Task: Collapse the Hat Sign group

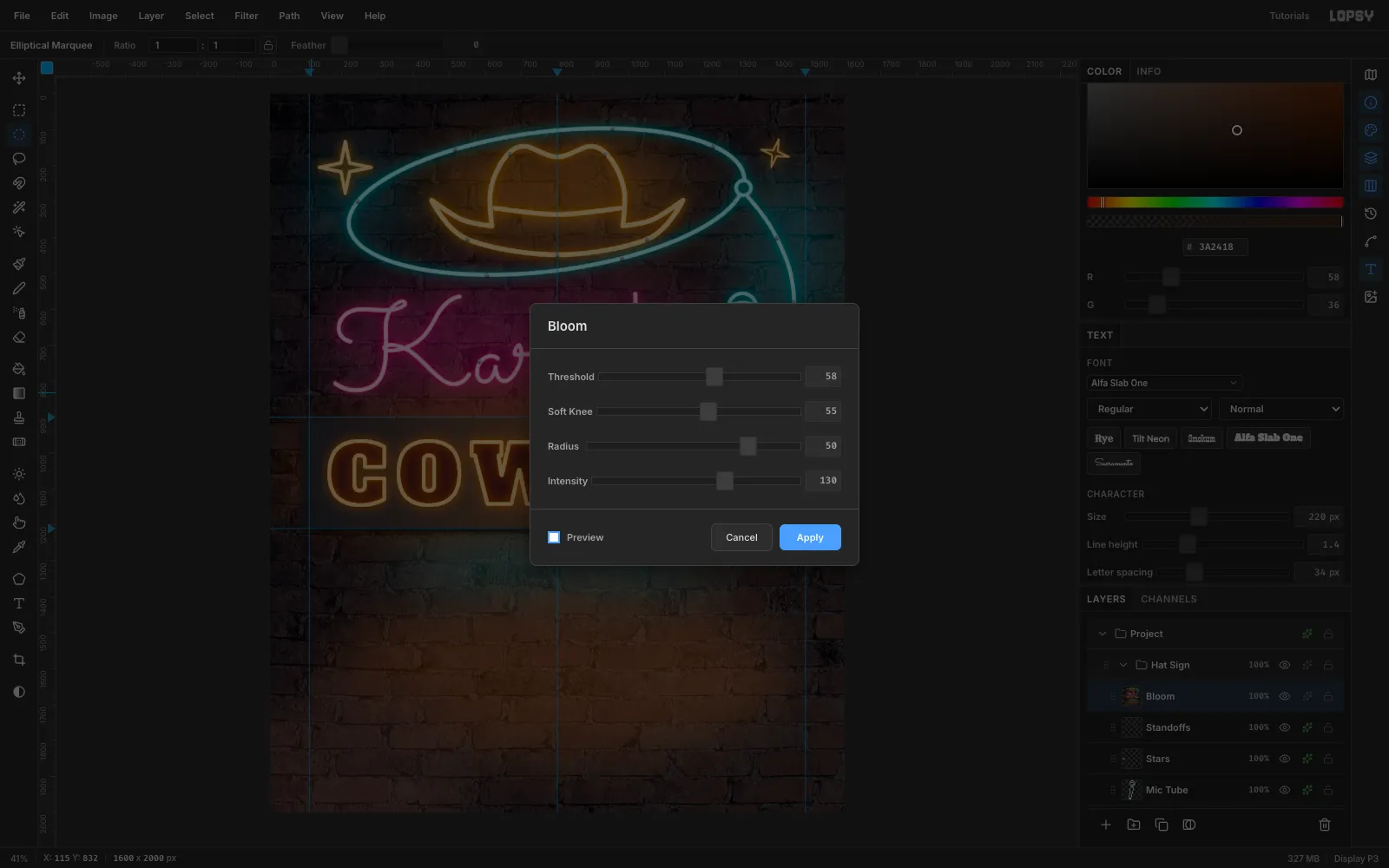Action: tap(1123, 665)
